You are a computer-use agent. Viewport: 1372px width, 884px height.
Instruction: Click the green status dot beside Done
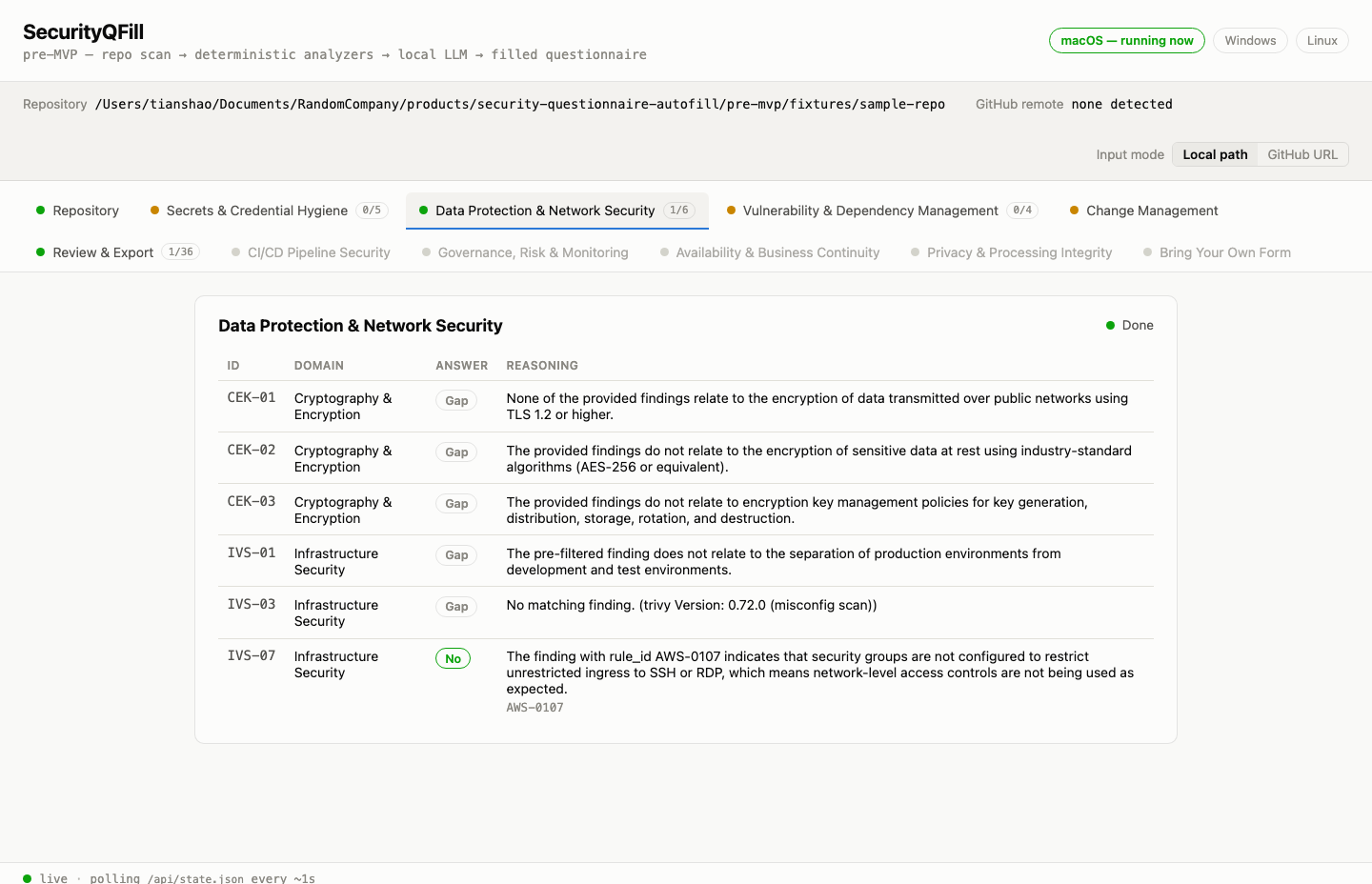1110,326
